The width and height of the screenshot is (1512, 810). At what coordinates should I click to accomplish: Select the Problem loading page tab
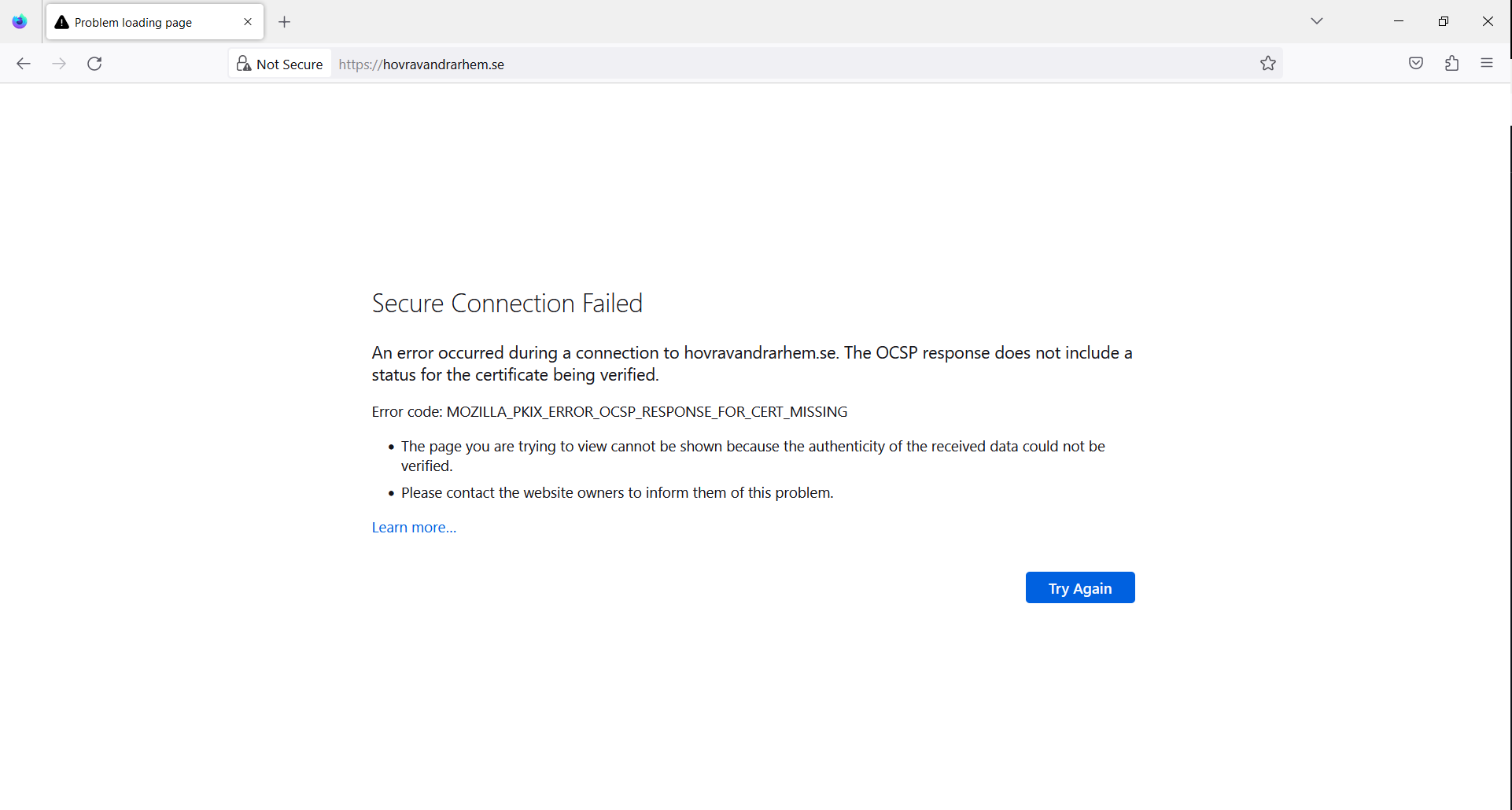point(142,22)
